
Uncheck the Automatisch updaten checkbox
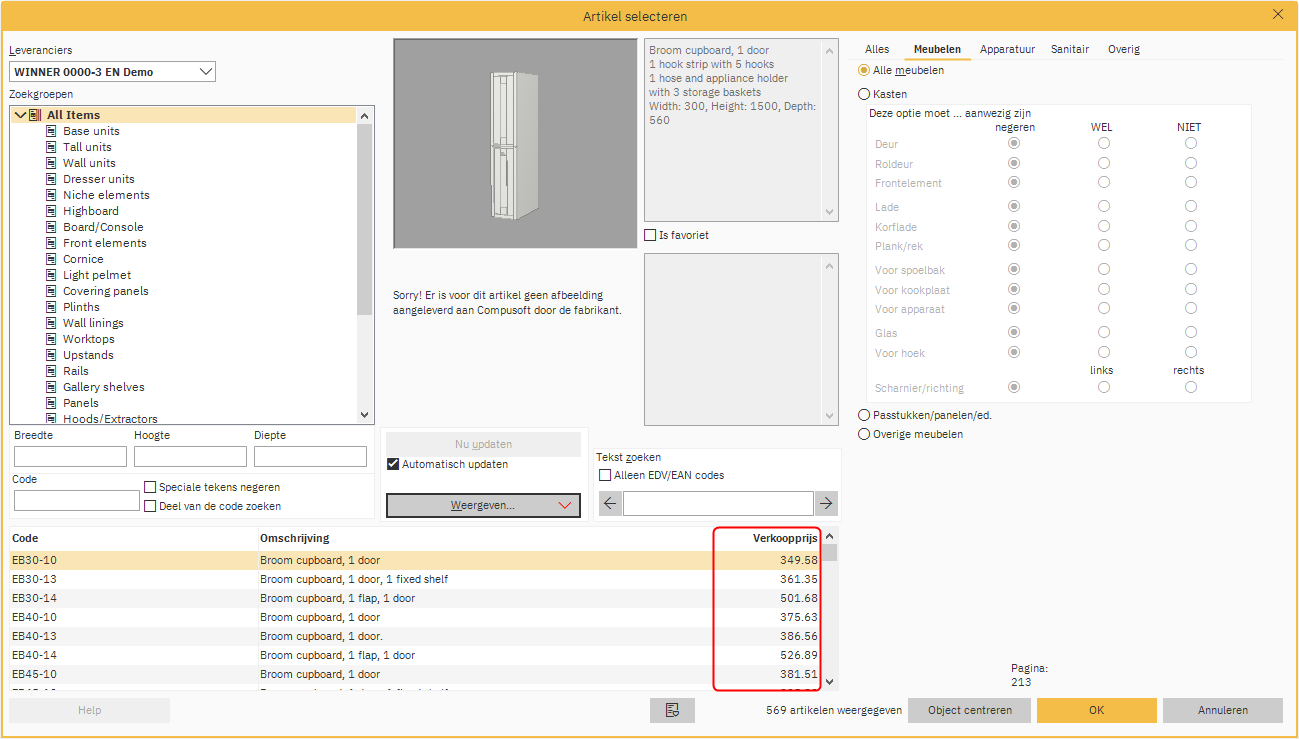[393, 463]
